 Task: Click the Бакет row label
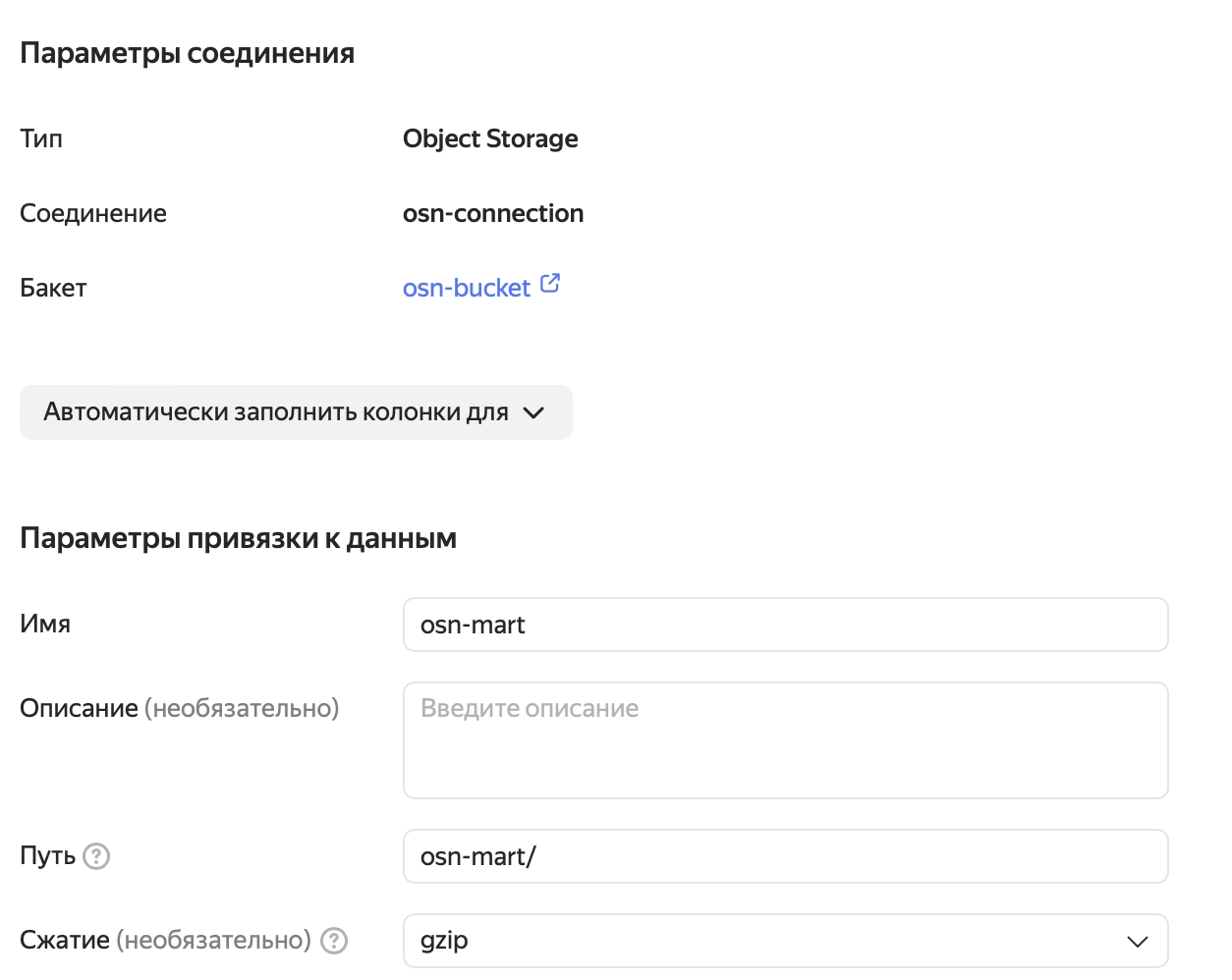click(53, 288)
